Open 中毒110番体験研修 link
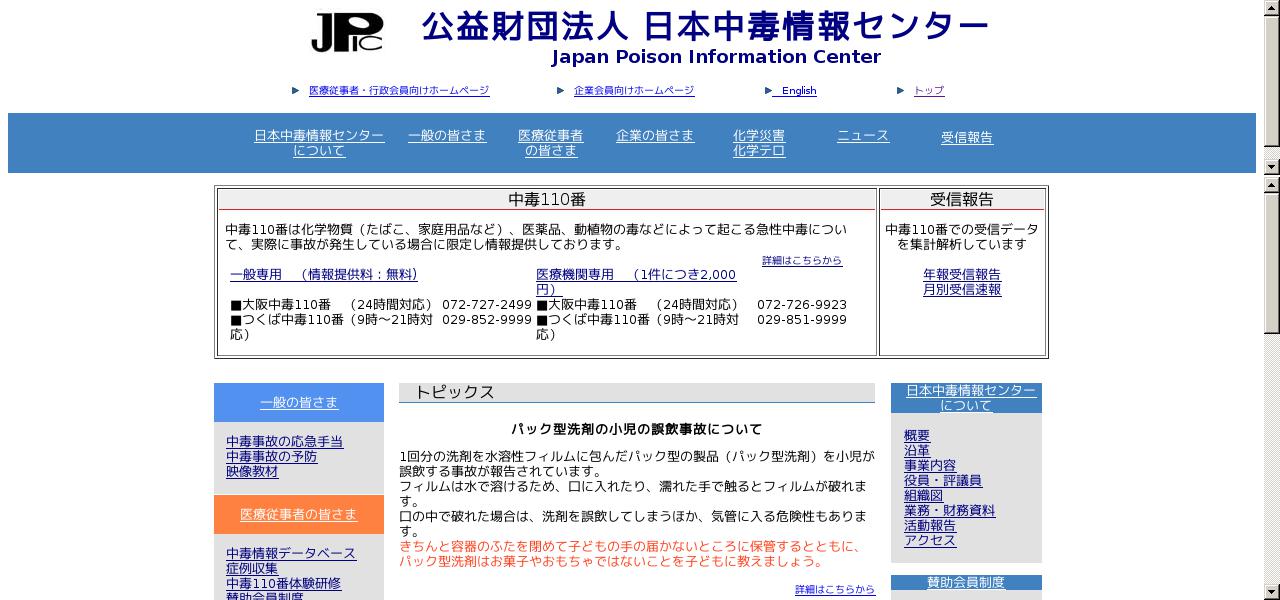The height and width of the screenshot is (600, 1280). click(x=284, y=584)
